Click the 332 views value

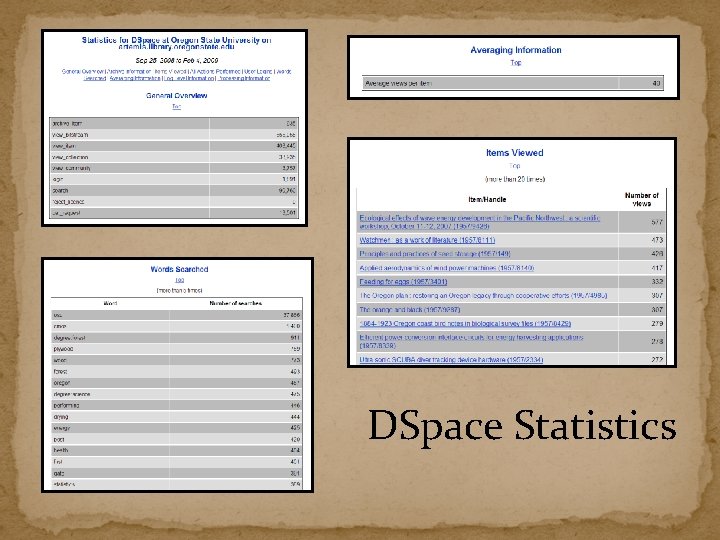[657, 281]
